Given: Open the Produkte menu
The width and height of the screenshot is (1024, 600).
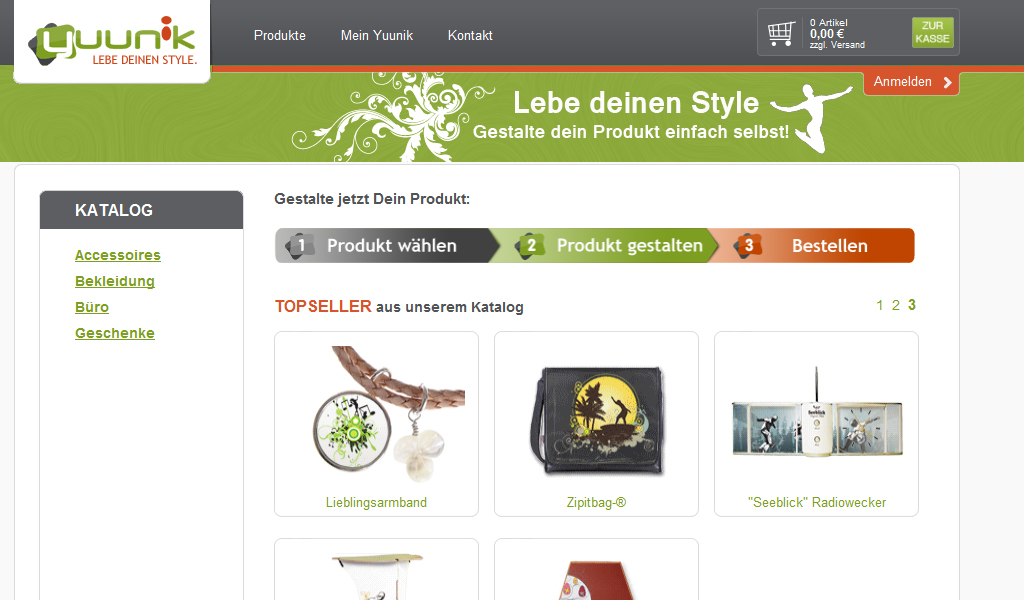Looking at the screenshot, I should pos(280,35).
